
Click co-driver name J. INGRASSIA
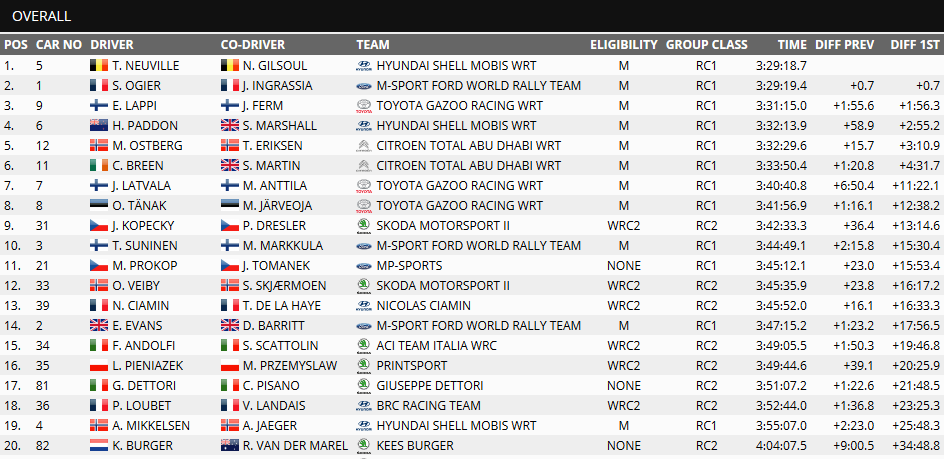(278, 86)
